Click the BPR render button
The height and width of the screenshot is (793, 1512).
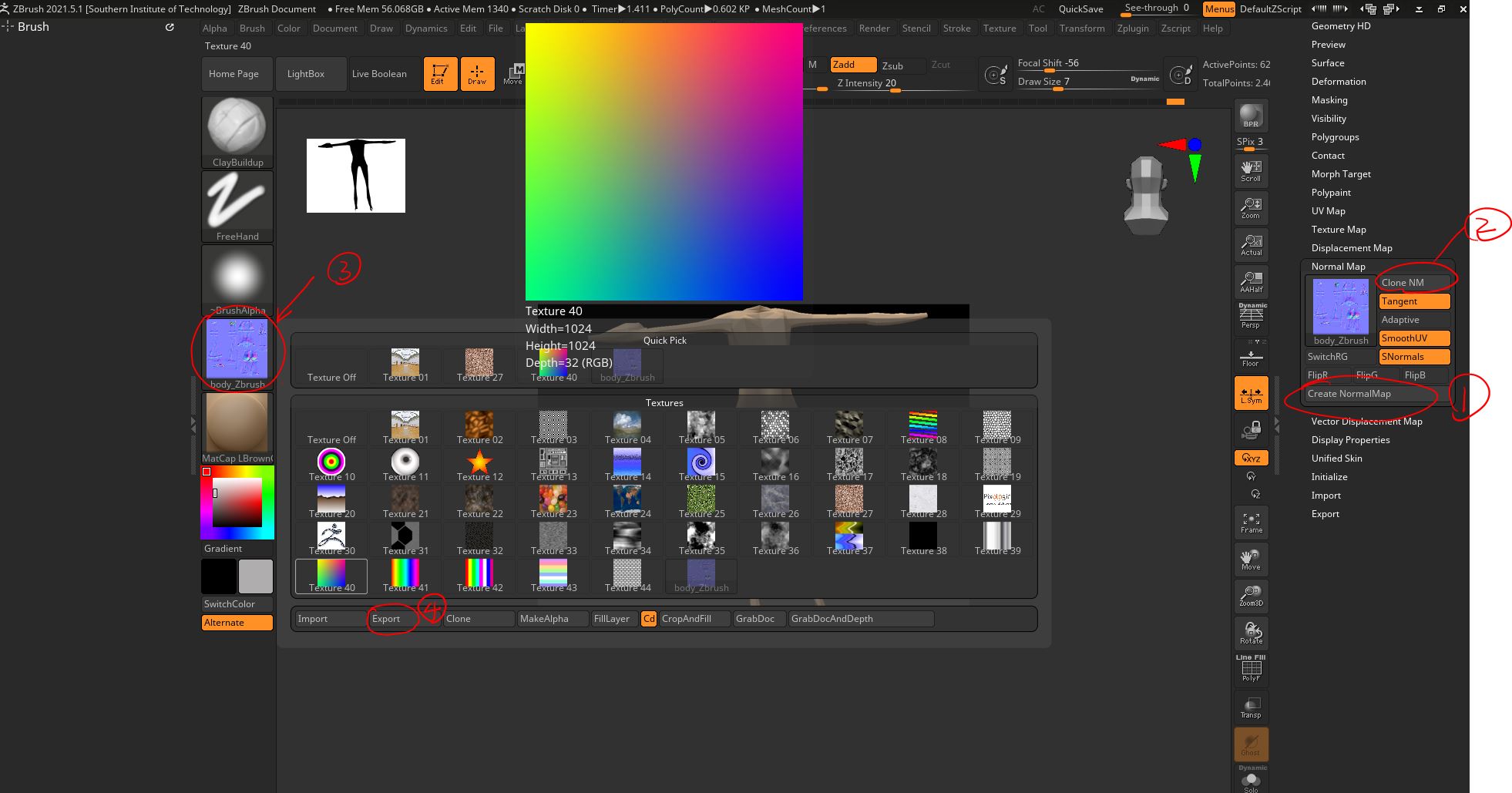tap(1250, 116)
